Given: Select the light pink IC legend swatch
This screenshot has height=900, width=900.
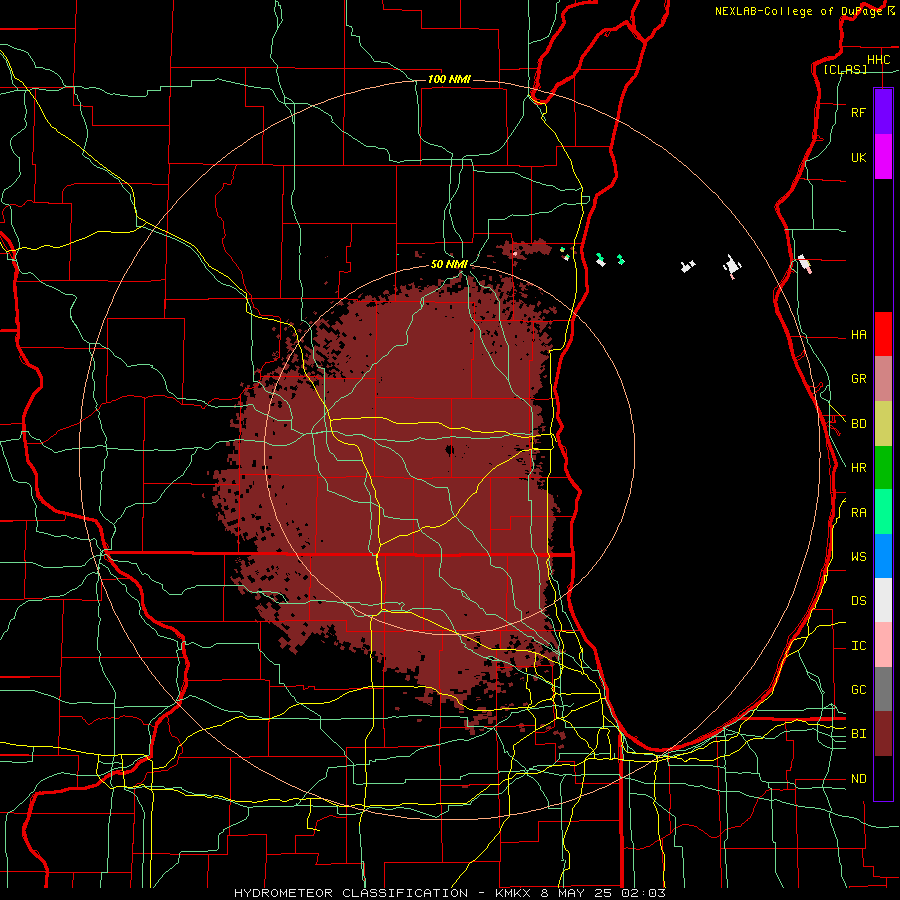Looking at the screenshot, I should click(883, 645).
